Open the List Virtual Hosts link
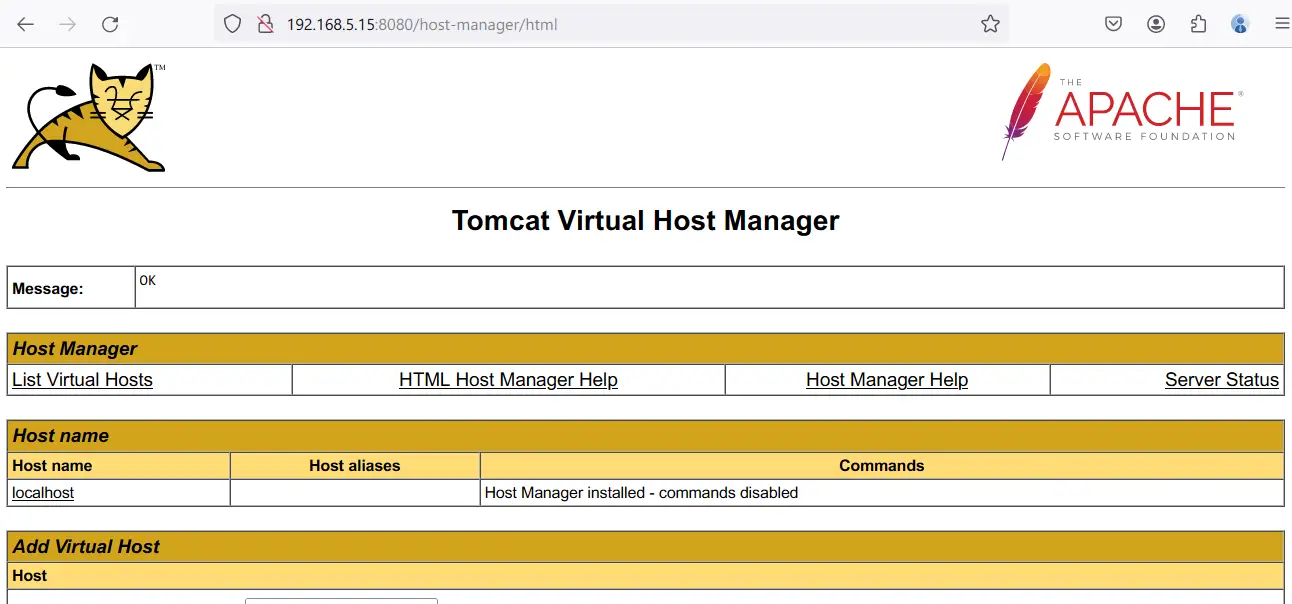The image size is (1292, 604). [82, 380]
